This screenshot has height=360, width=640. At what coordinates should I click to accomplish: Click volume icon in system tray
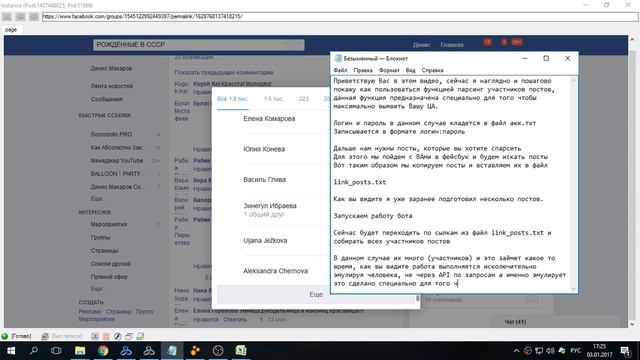pos(550,351)
